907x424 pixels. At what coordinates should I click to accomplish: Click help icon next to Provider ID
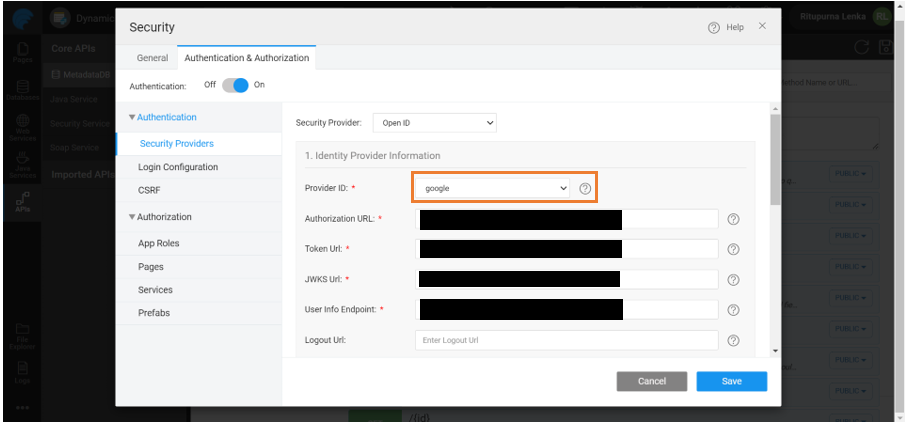click(586, 188)
